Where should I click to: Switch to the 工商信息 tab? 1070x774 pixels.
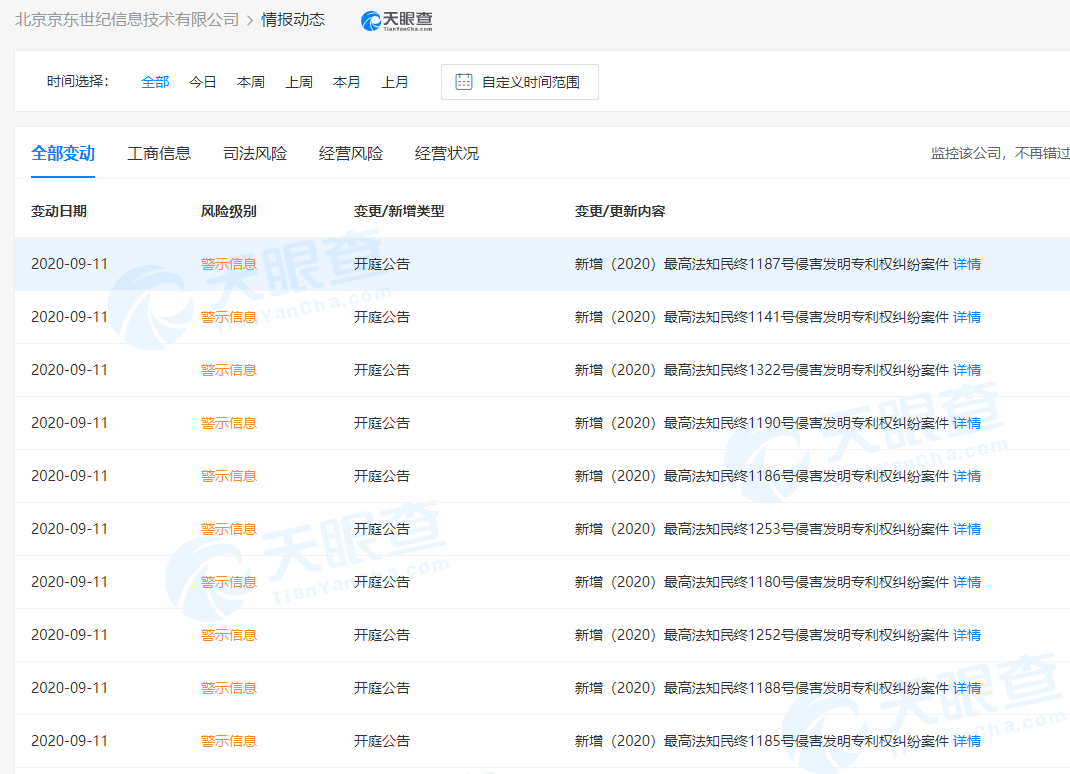coord(159,154)
